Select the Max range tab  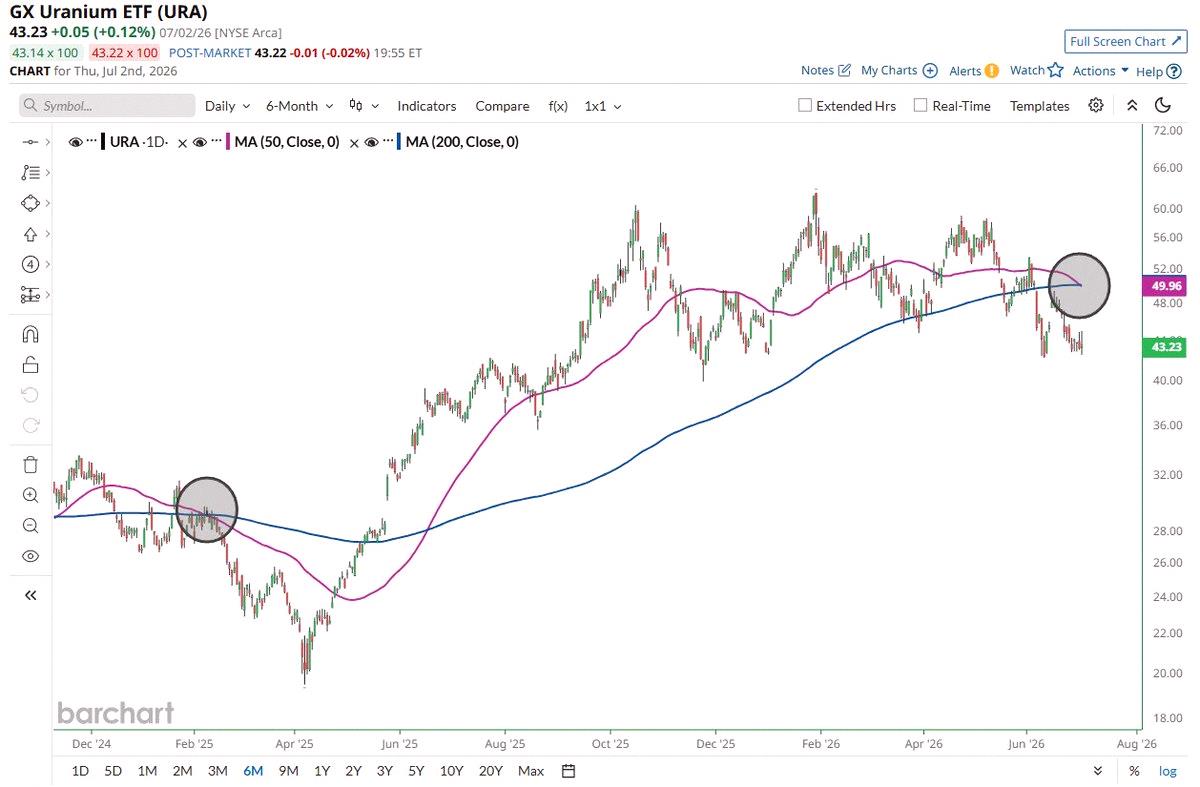531,771
